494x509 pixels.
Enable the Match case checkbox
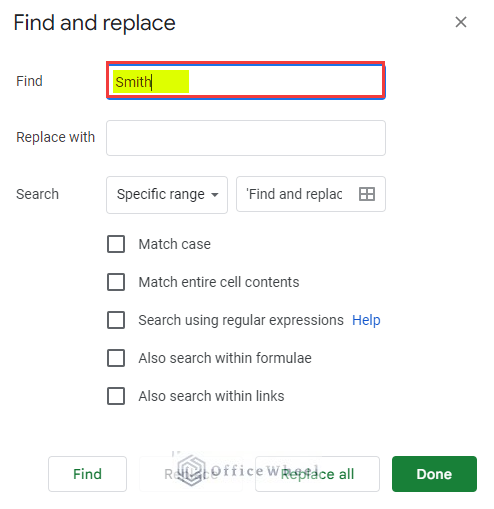116,244
